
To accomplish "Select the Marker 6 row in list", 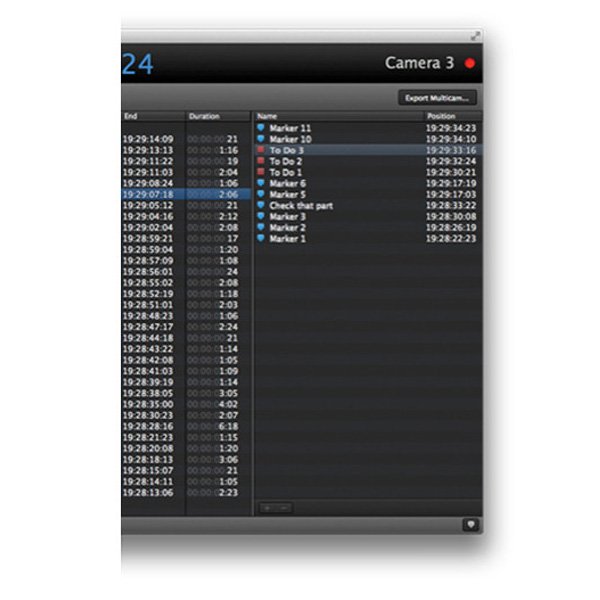I will pos(340,184).
